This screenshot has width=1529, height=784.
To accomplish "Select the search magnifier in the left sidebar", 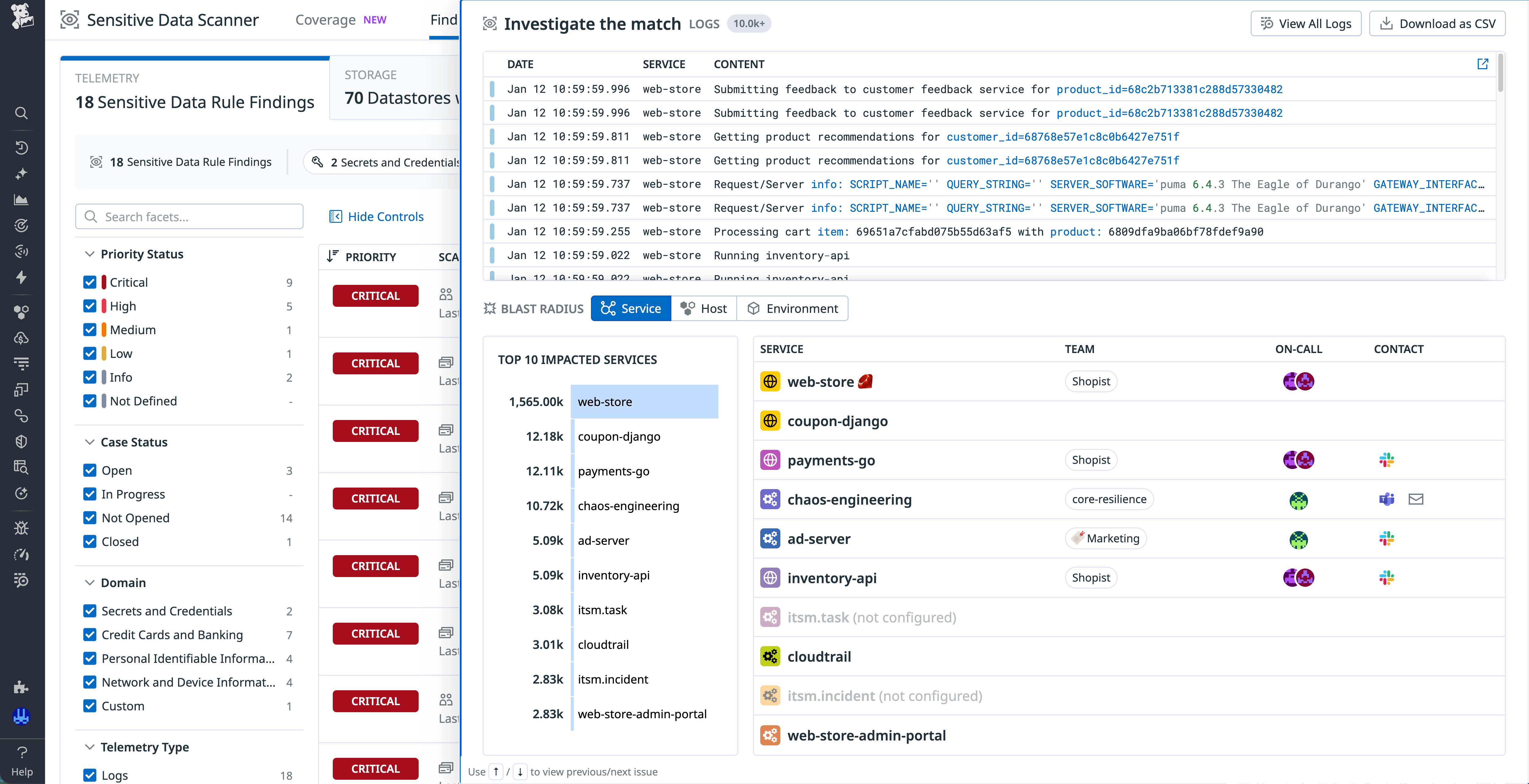I will tap(21, 113).
